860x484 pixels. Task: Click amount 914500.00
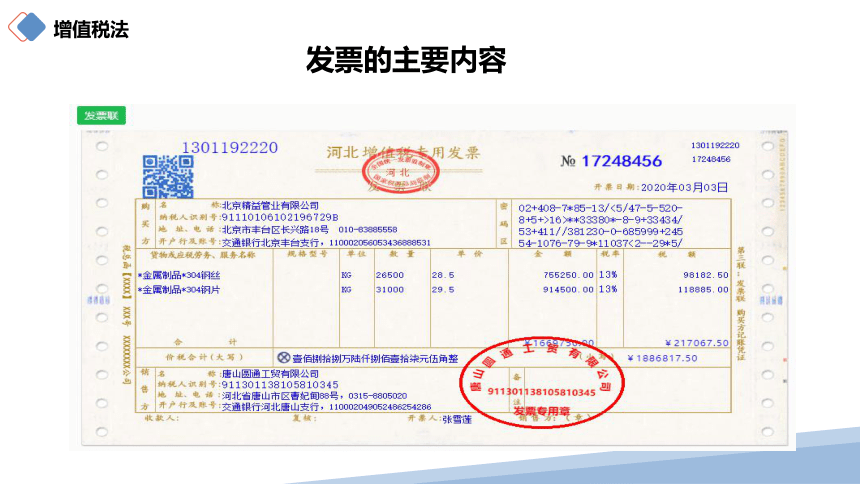point(568,290)
